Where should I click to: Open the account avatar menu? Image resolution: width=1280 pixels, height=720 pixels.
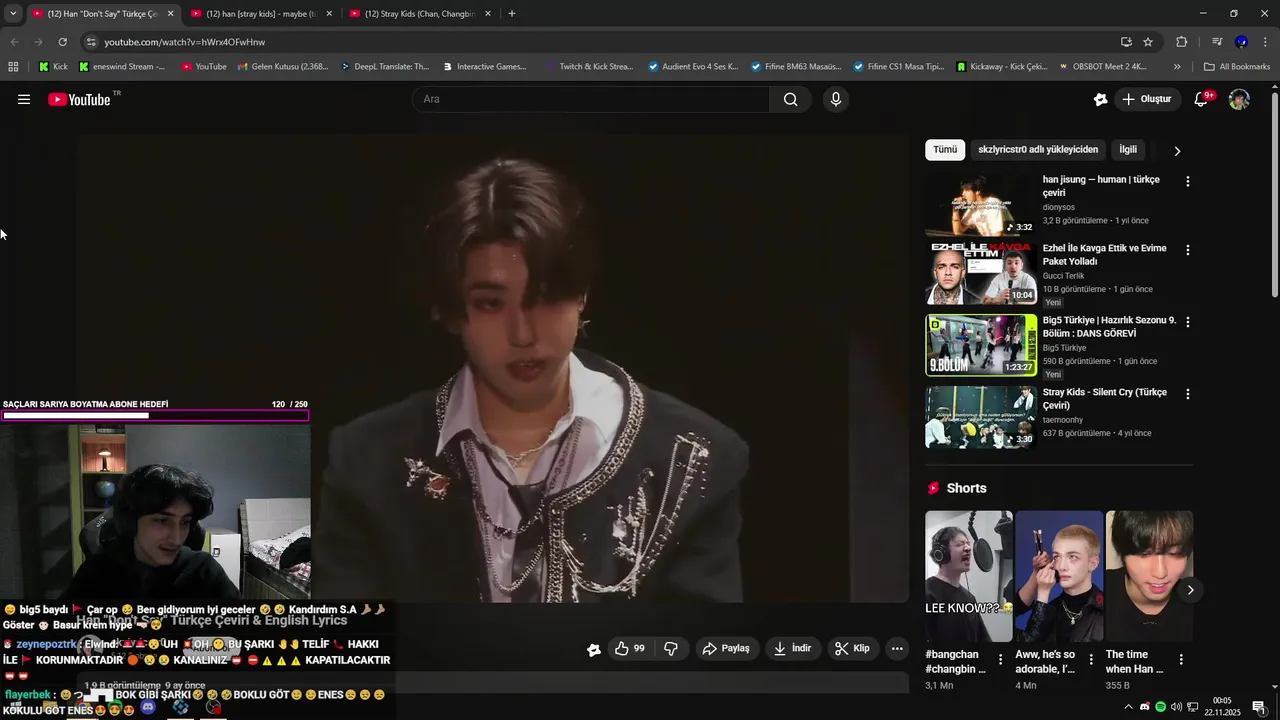point(1239,99)
